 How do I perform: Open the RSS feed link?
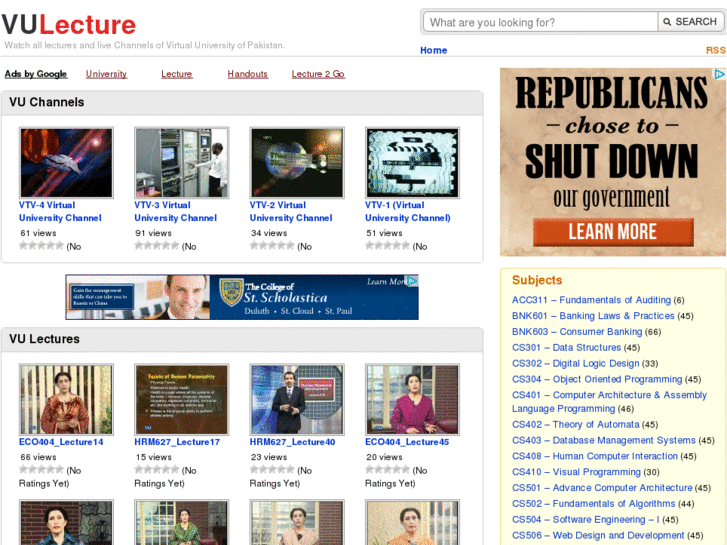point(716,50)
